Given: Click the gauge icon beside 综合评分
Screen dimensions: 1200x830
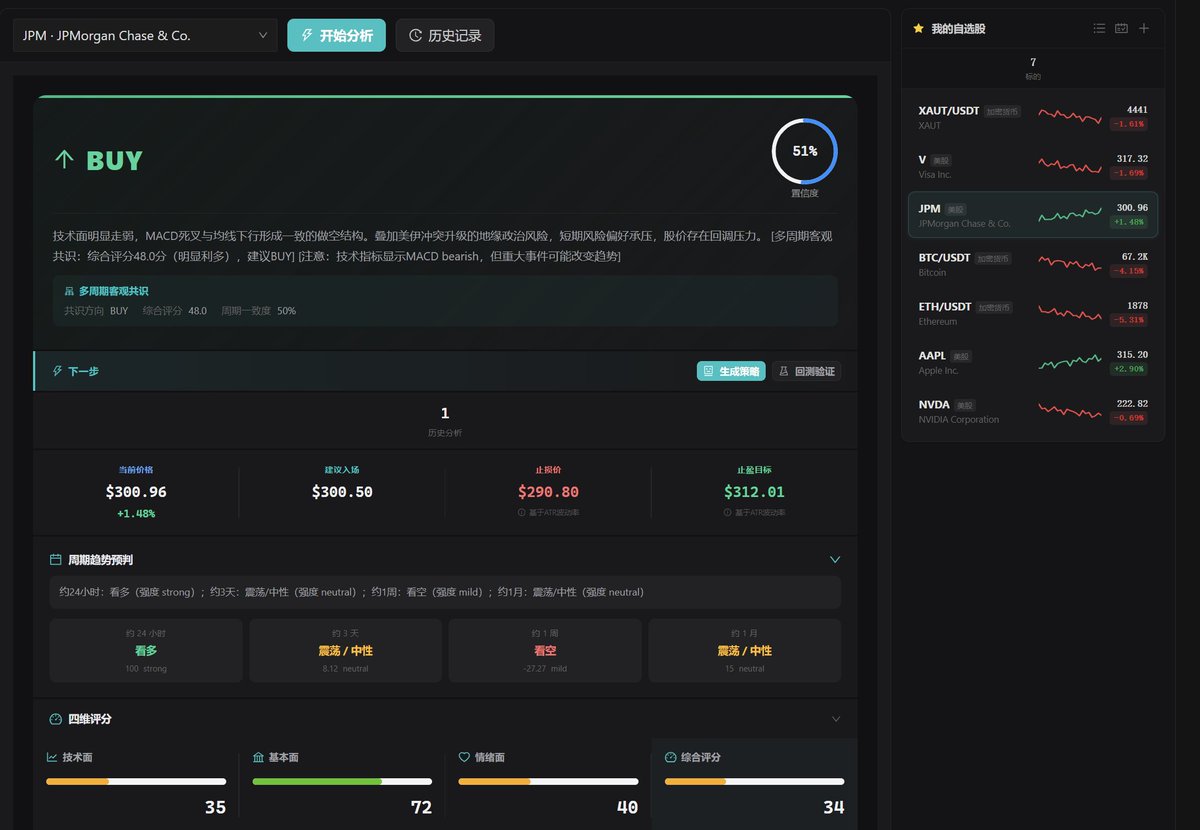Looking at the screenshot, I should (670, 757).
